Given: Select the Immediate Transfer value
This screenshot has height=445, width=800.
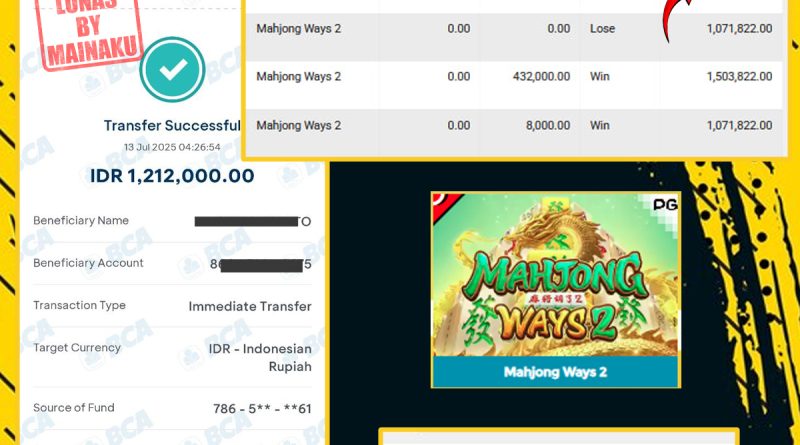Looking at the screenshot, I should [x=250, y=306].
